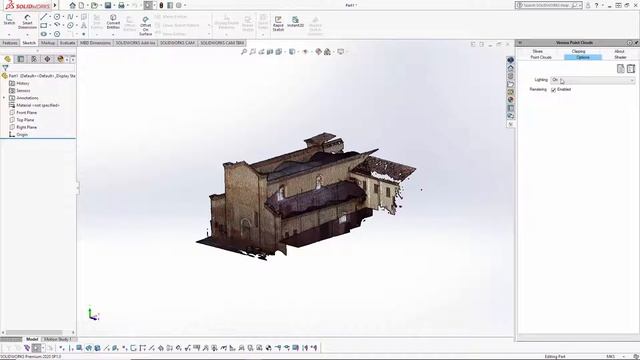Create a new document with New icon
Screen dimensions: 640x360
(x=82, y=5)
